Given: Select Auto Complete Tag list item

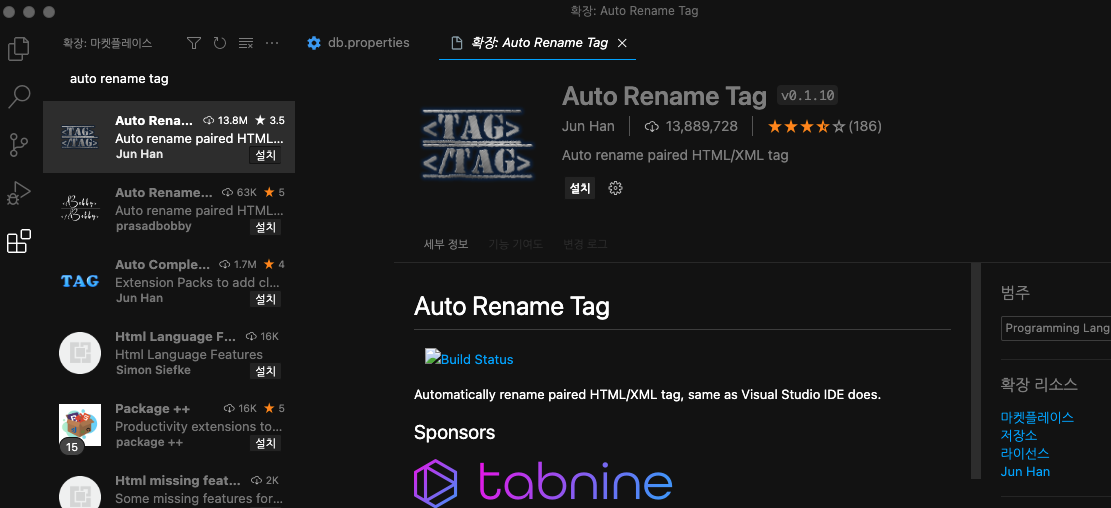Looking at the screenshot, I should [169, 281].
